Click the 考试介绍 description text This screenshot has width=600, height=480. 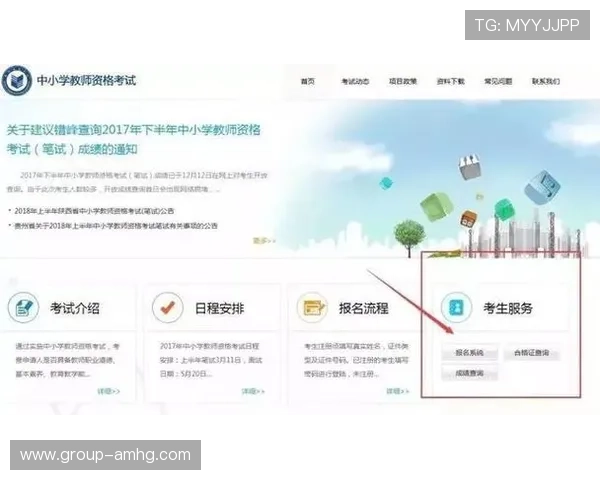click(67, 360)
